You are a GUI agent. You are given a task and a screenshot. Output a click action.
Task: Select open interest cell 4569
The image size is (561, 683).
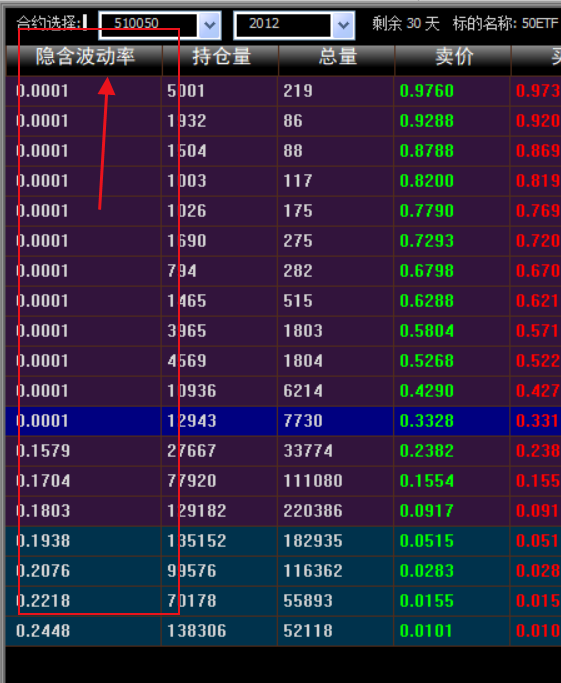click(x=187, y=361)
